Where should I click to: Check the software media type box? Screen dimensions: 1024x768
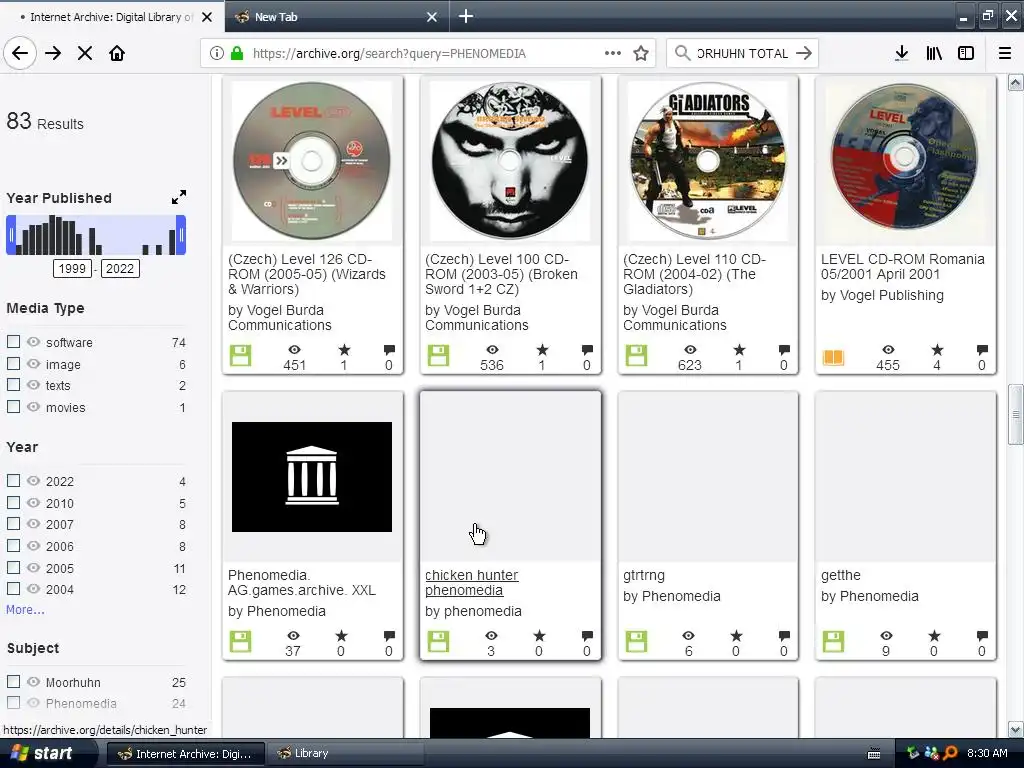(x=13, y=342)
